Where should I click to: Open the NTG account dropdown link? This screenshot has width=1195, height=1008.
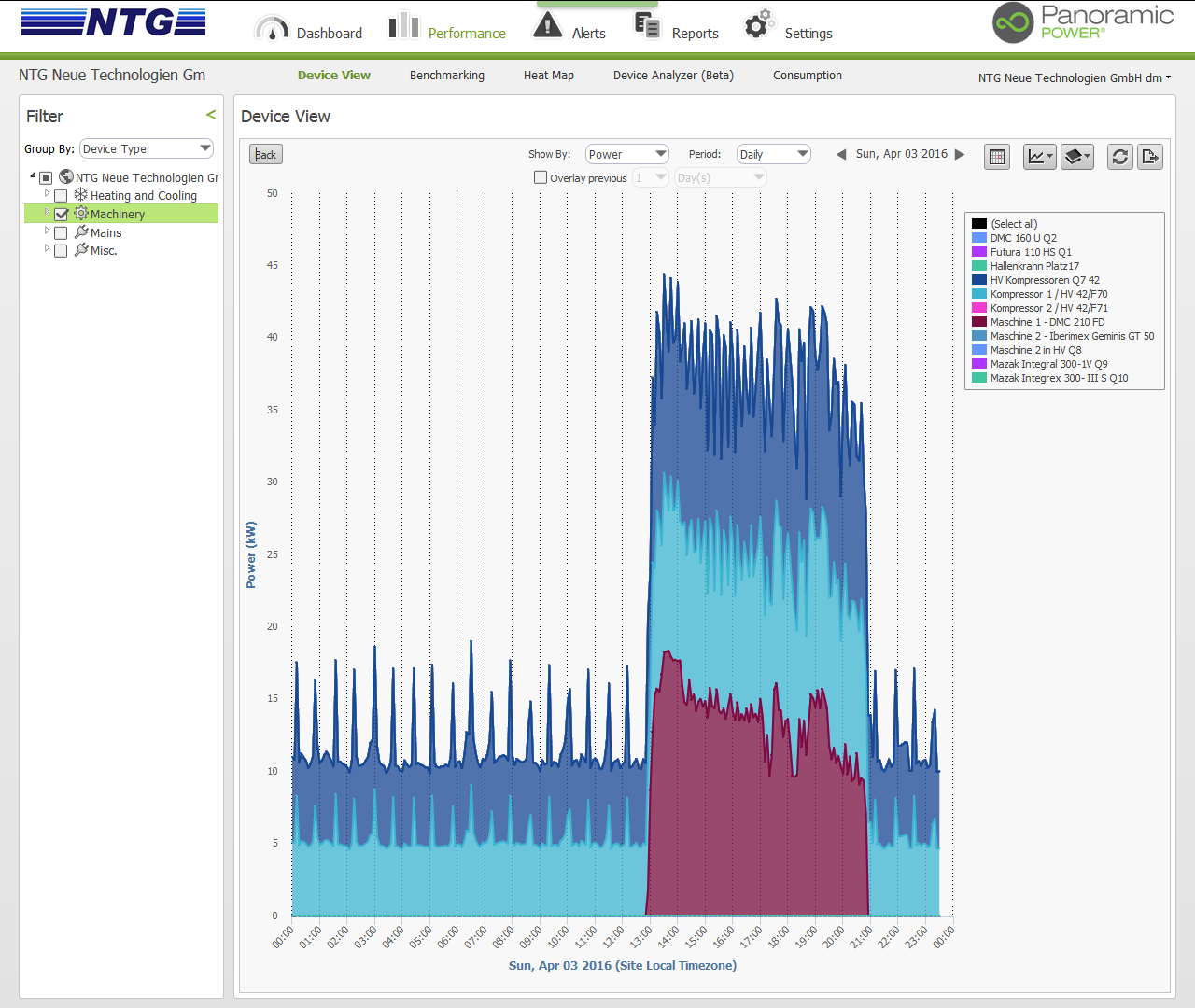point(1074,78)
